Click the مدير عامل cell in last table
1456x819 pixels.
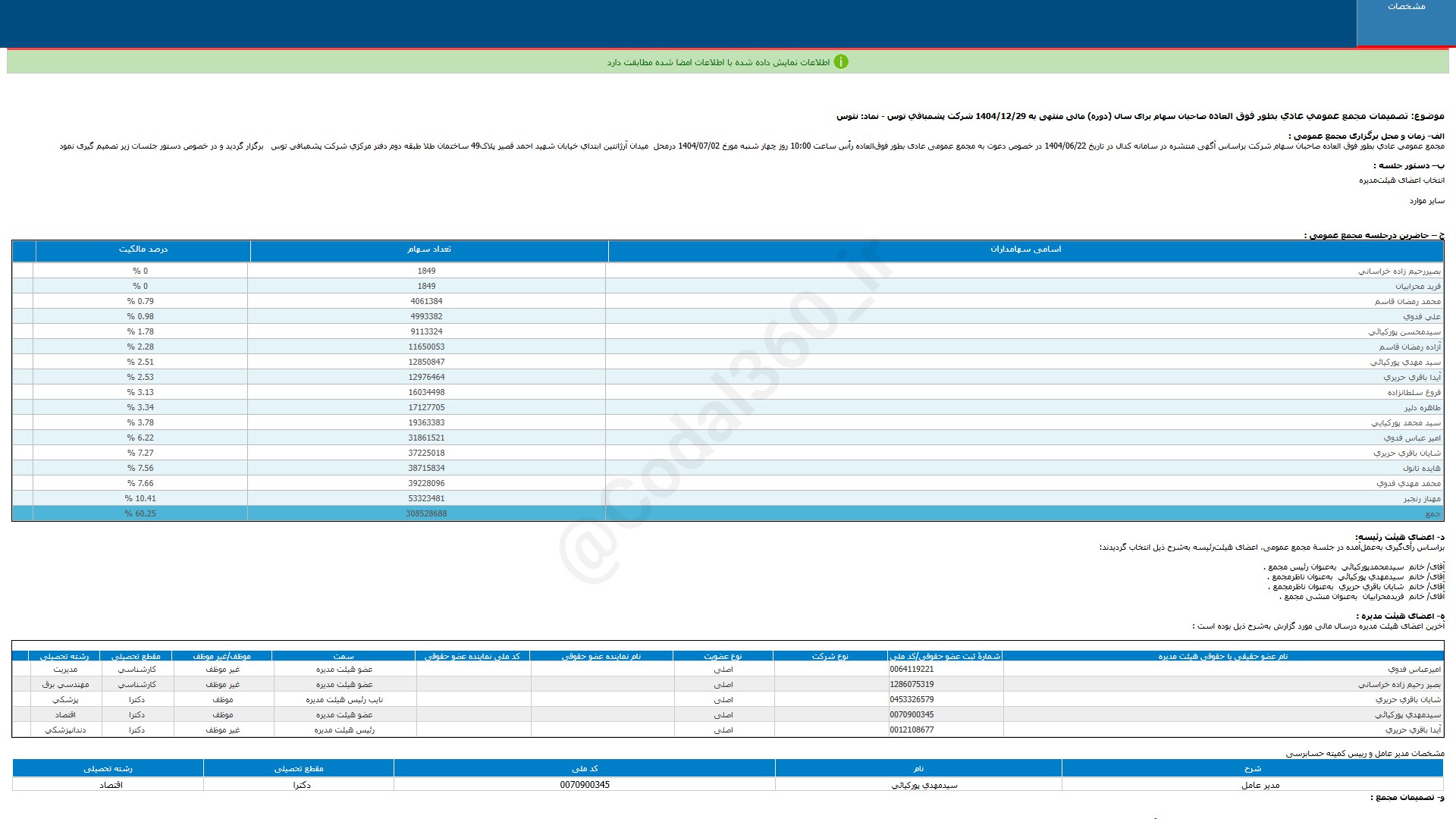(1260, 786)
